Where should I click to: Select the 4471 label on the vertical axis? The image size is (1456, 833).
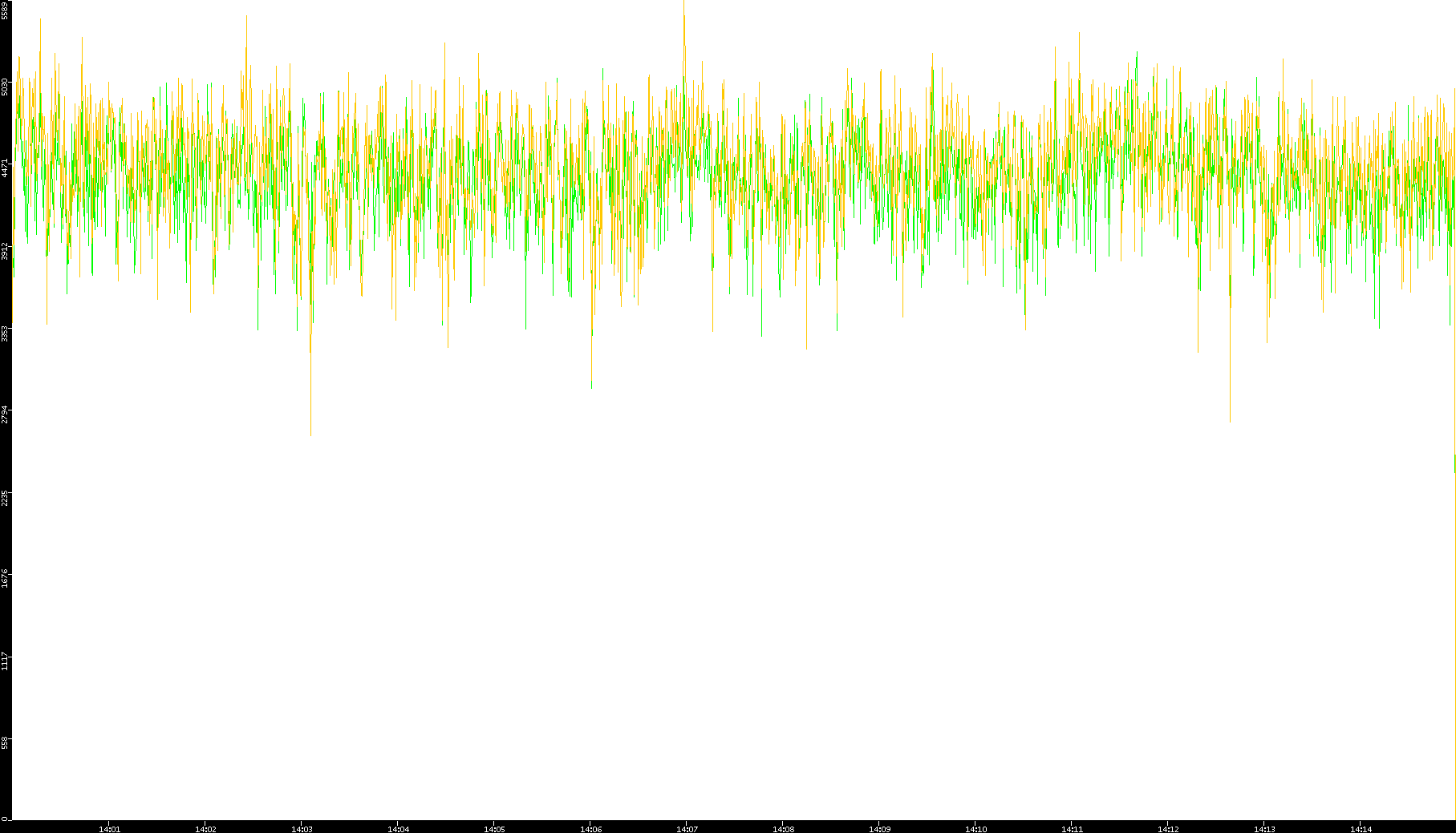[x=6, y=168]
